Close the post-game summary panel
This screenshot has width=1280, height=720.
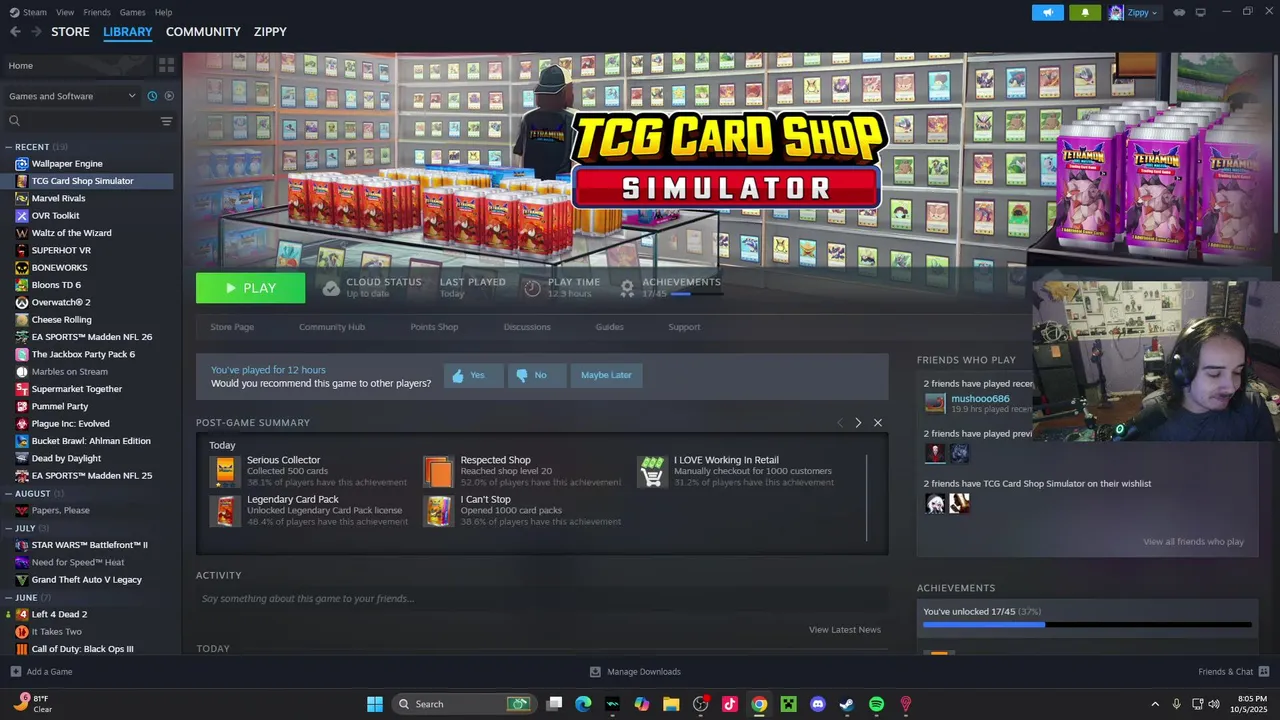878,423
